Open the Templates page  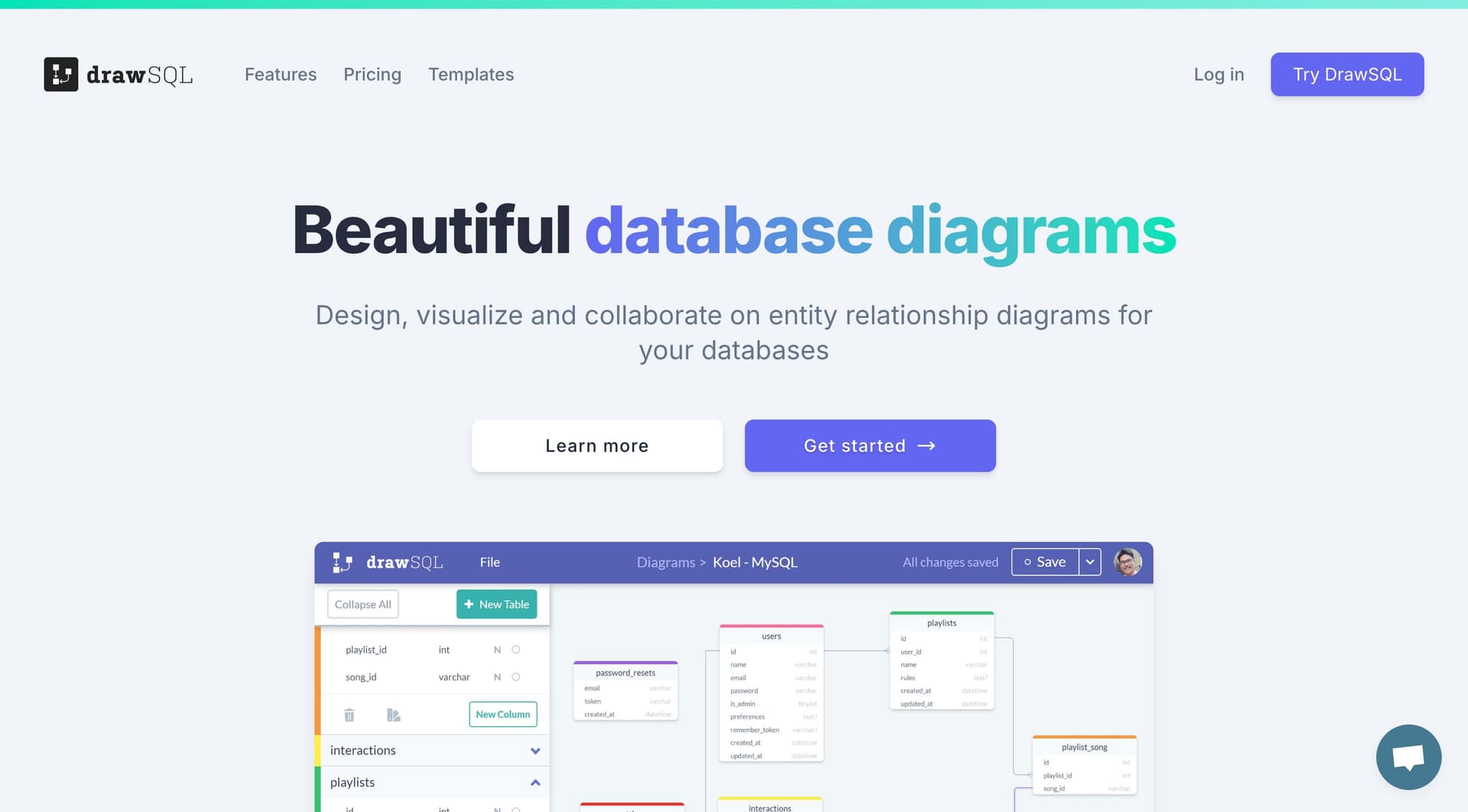point(471,74)
